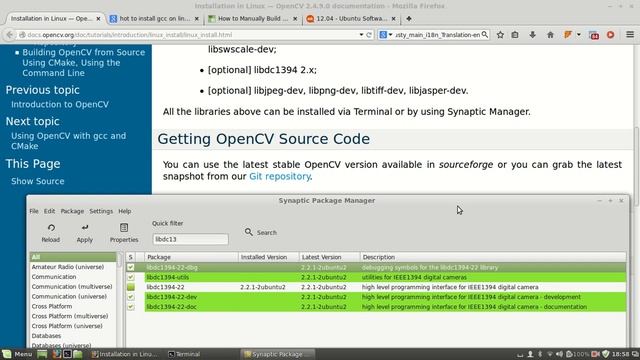Open the network Wi-Fi tray icon
The width and height of the screenshot is (640, 360).
click(550, 354)
